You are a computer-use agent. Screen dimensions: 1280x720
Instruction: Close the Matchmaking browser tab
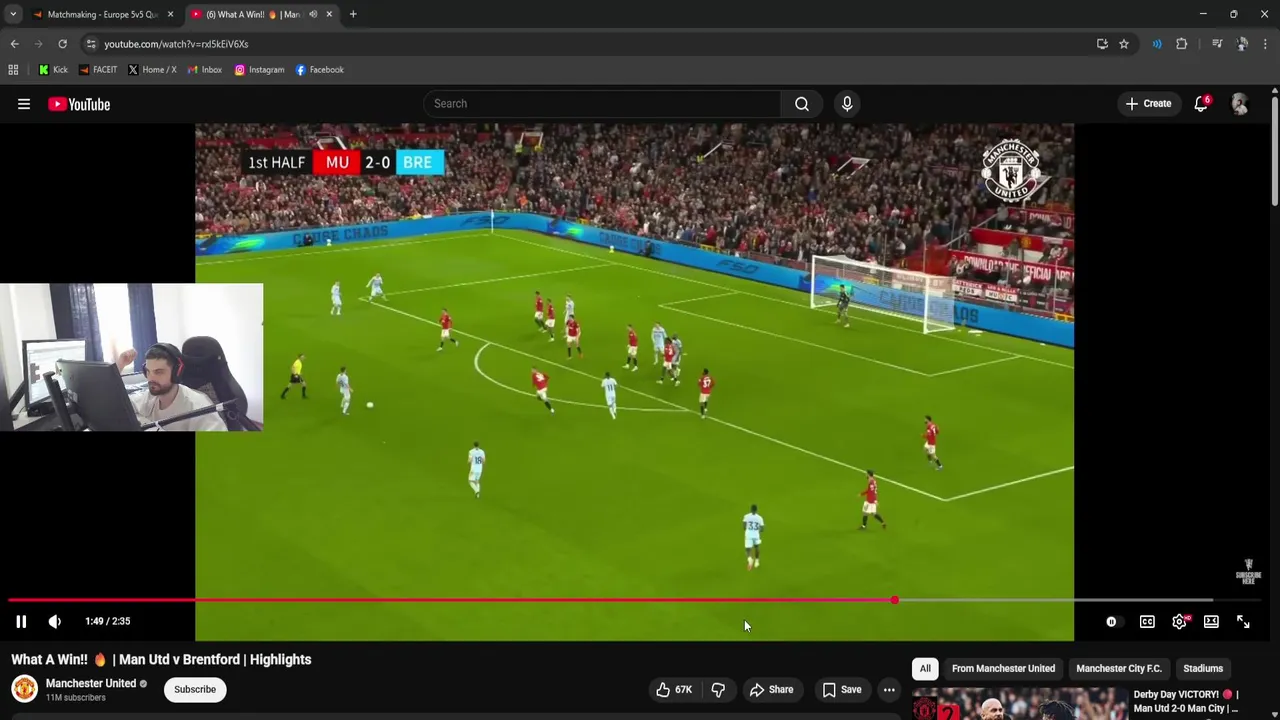coord(170,14)
